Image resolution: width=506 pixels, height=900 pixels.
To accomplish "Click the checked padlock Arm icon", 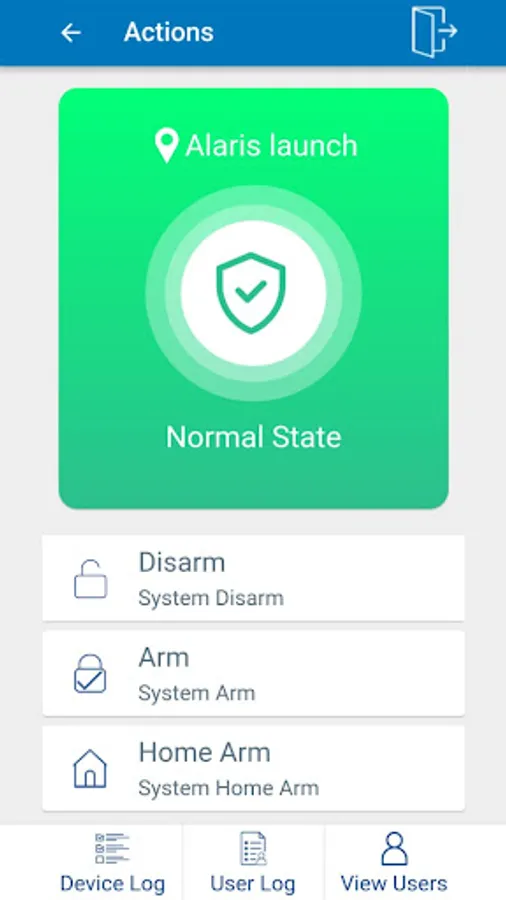I will [90, 674].
